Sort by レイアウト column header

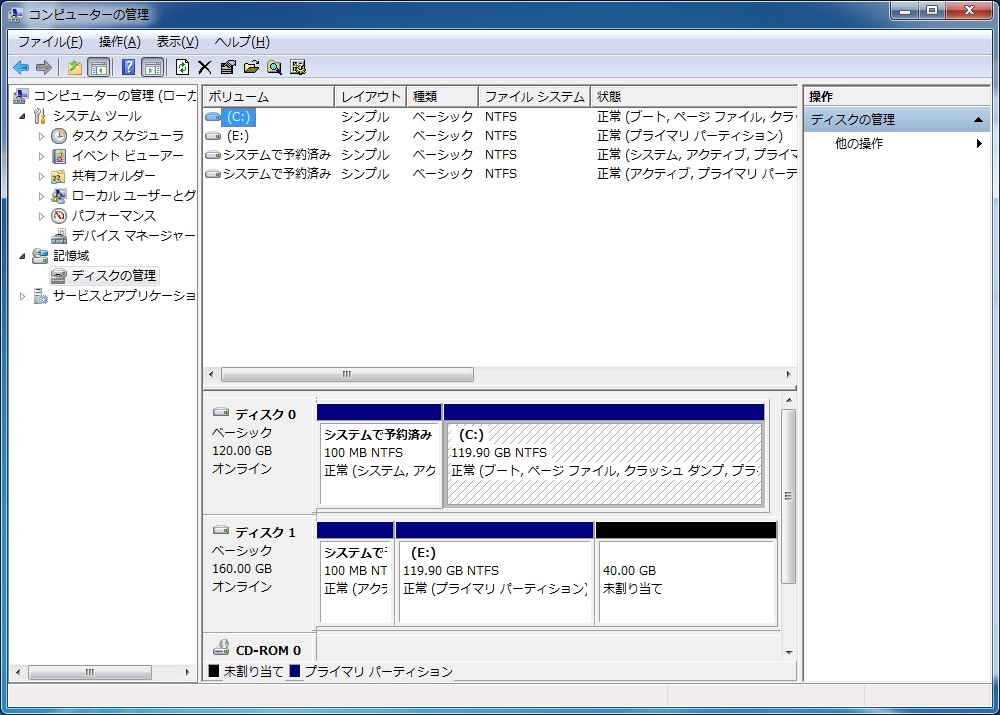tap(370, 96)
